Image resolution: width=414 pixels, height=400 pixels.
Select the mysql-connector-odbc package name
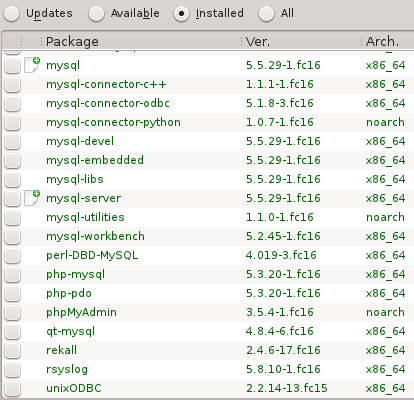[108, 103]
